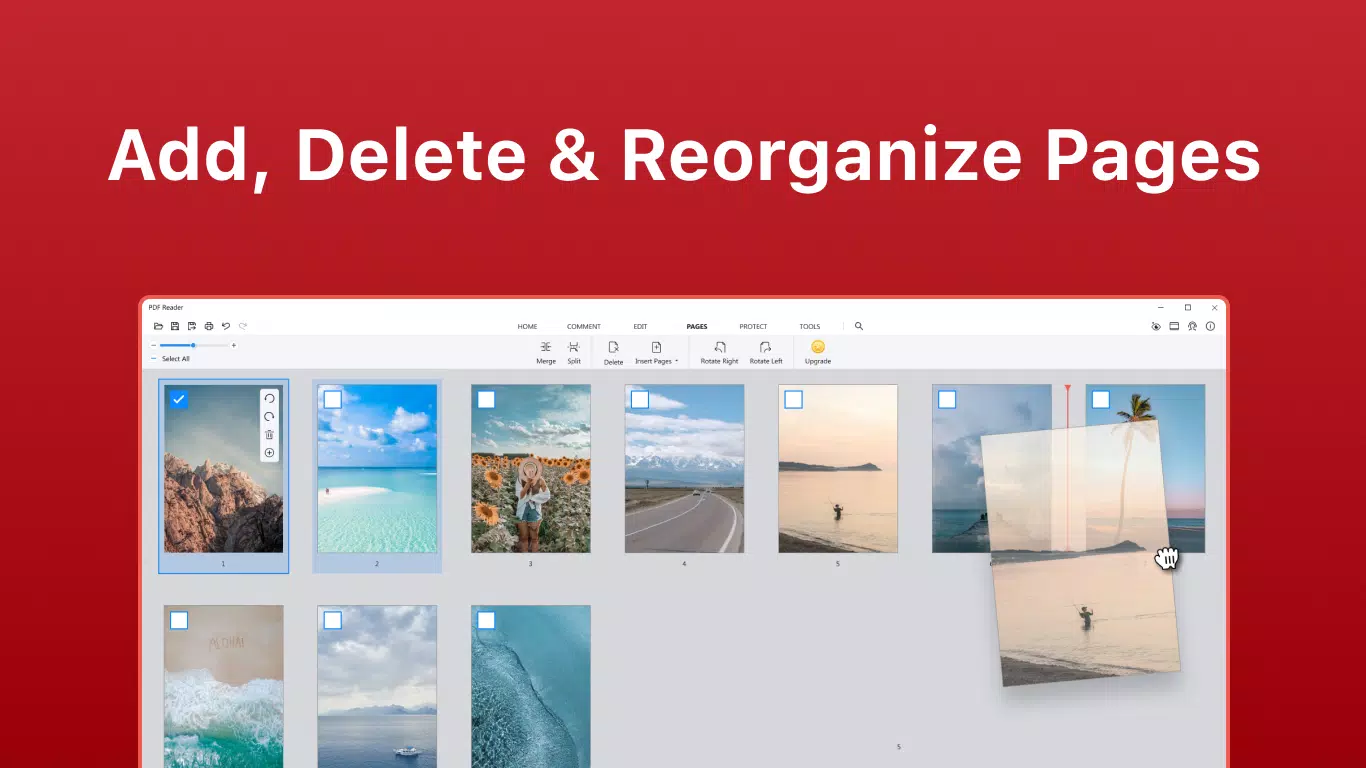Click the trash icon on page 1
Screen dimensions: 1366x768
point(269,435)
